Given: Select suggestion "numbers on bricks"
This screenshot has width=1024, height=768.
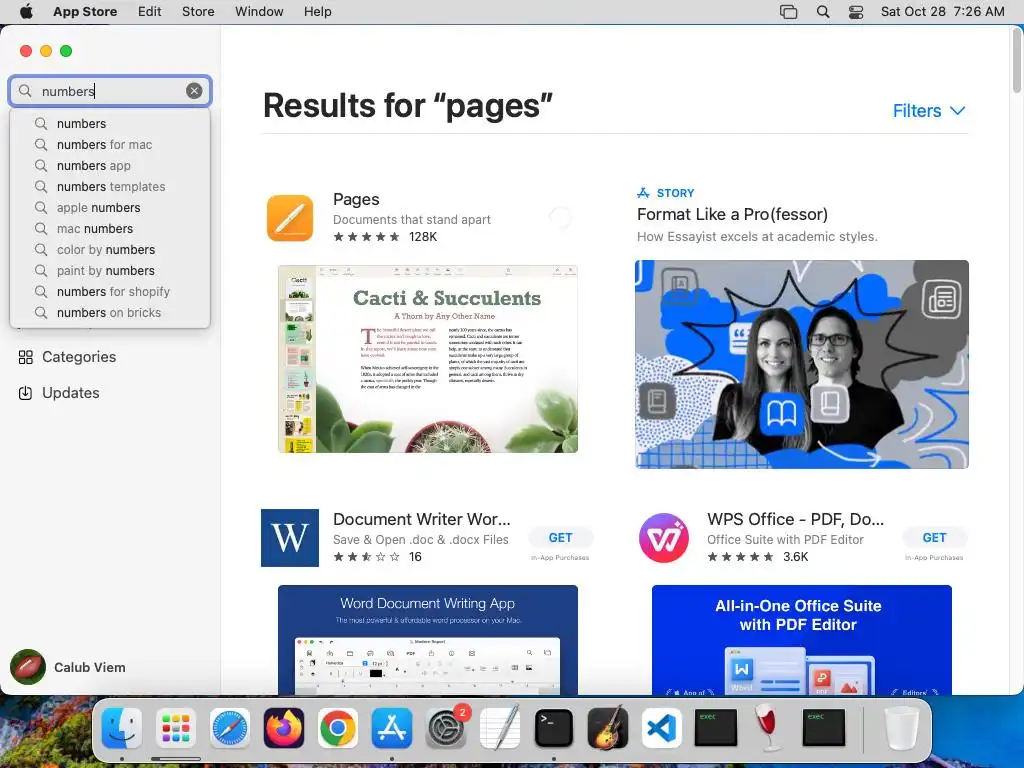Looking at the screenshot, I should tap(110, 312).
